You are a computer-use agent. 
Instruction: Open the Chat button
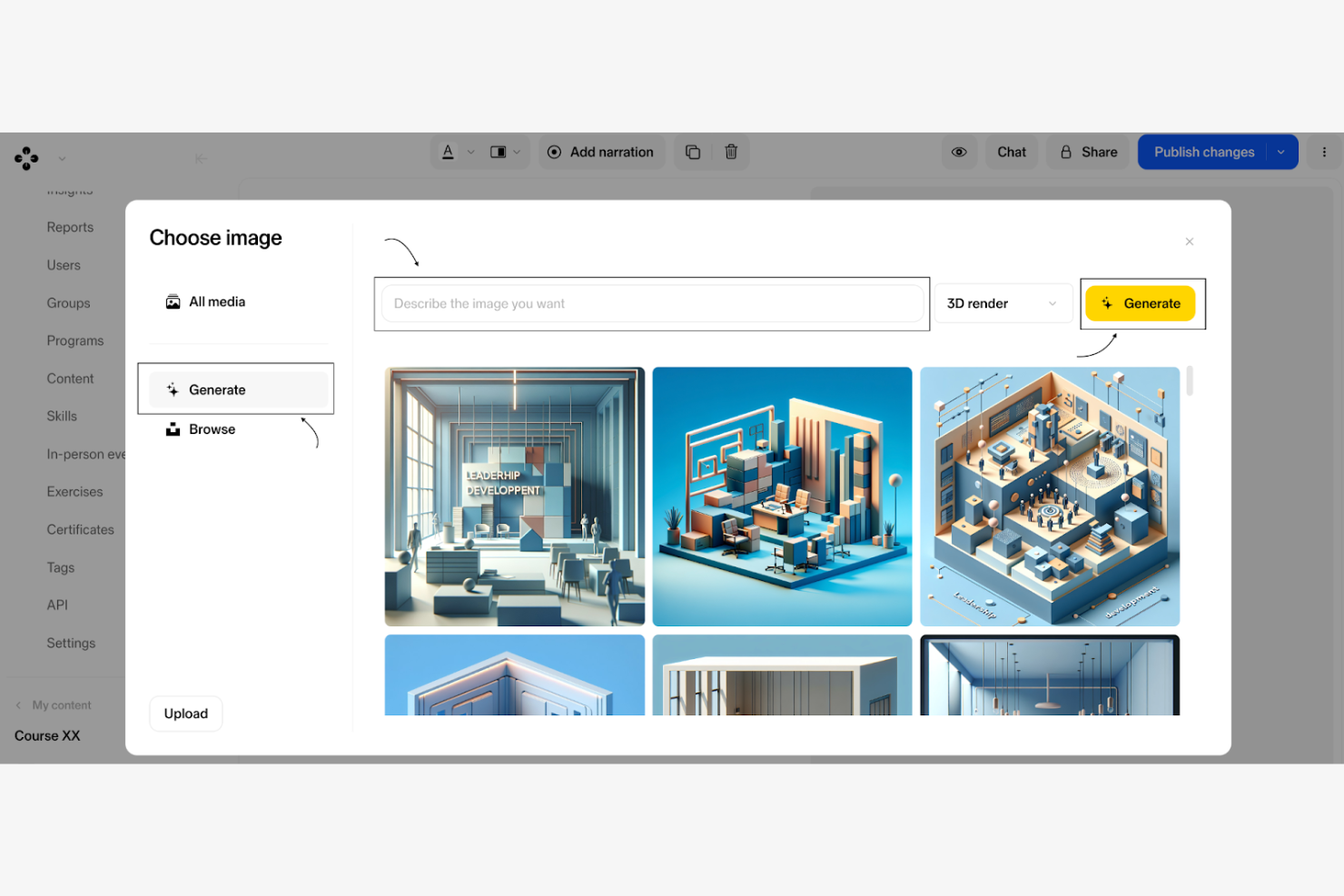point(1012,153)
